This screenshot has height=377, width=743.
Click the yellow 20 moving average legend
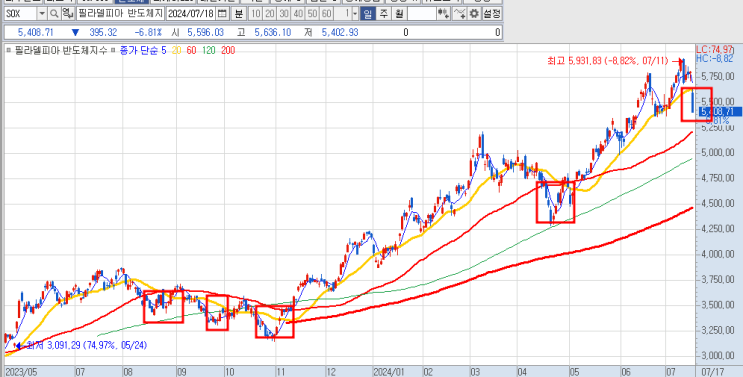tap(176, 50)
